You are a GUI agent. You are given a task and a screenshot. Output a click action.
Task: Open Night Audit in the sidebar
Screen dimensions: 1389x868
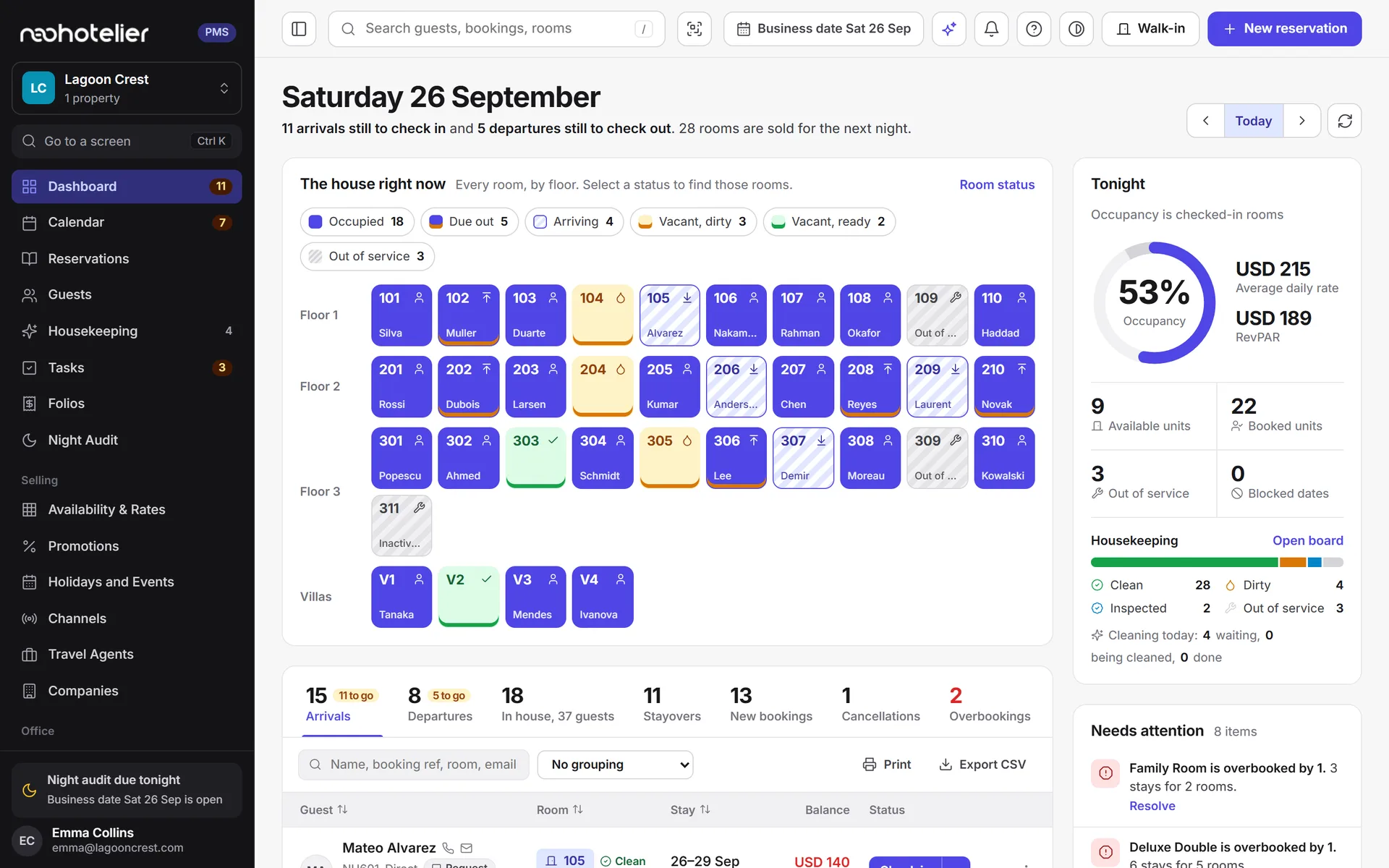(127, 440)
